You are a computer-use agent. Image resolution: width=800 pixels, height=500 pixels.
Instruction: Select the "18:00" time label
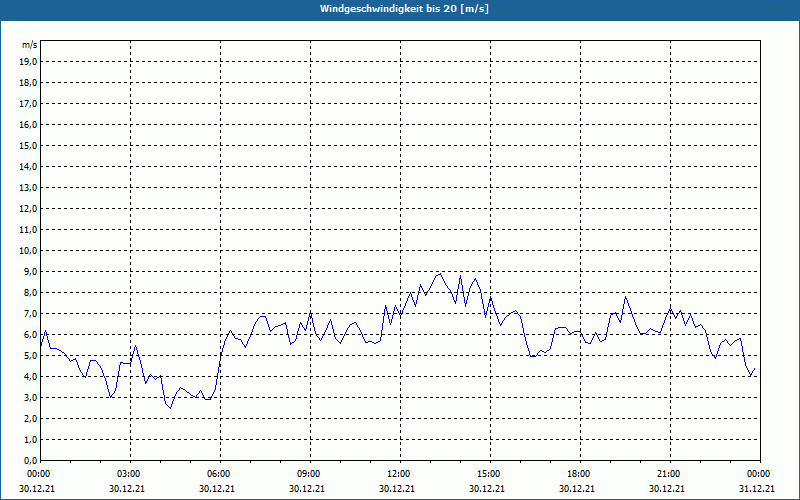point(580,474)
